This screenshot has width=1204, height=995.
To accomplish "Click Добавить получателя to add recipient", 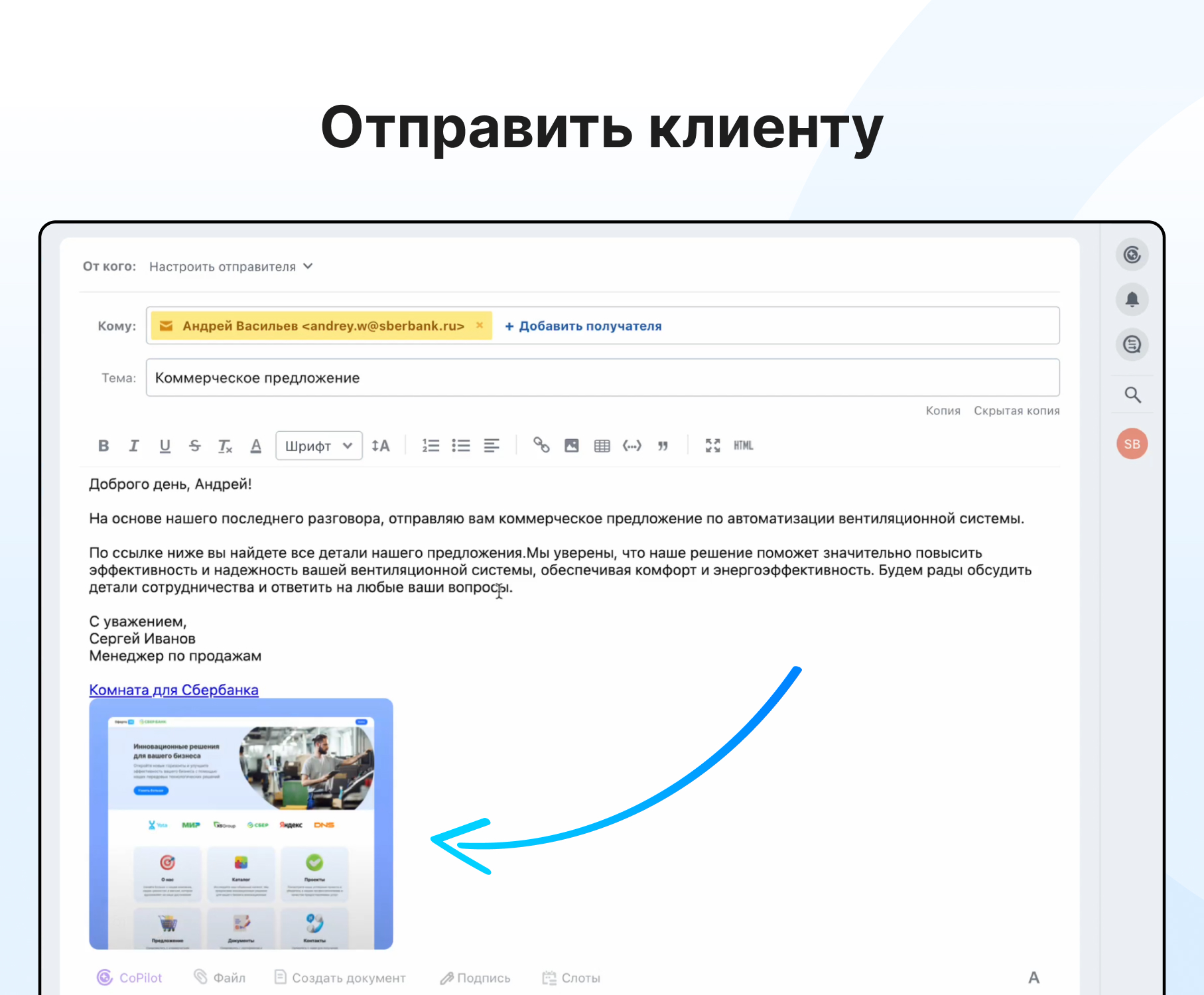I will point(583,326).
